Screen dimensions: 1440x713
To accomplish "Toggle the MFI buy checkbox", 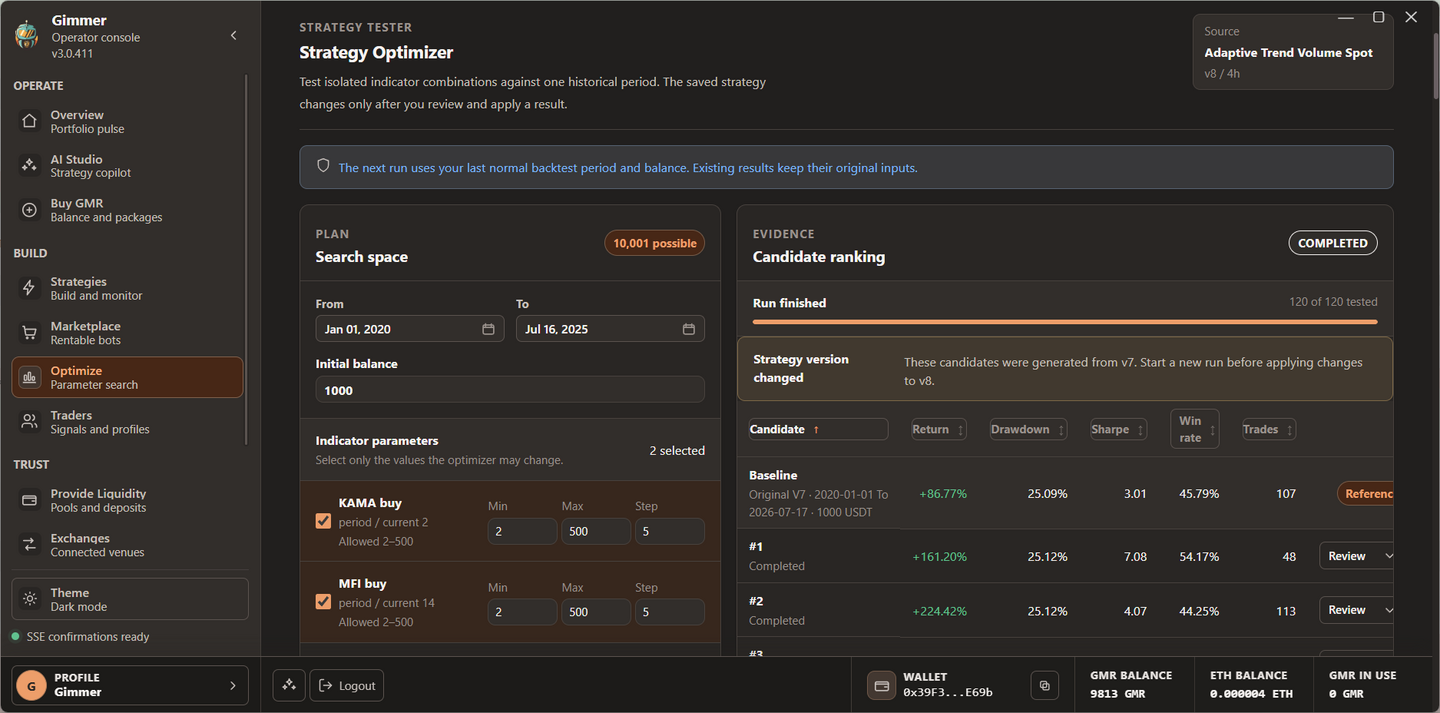I will (323, 602).
